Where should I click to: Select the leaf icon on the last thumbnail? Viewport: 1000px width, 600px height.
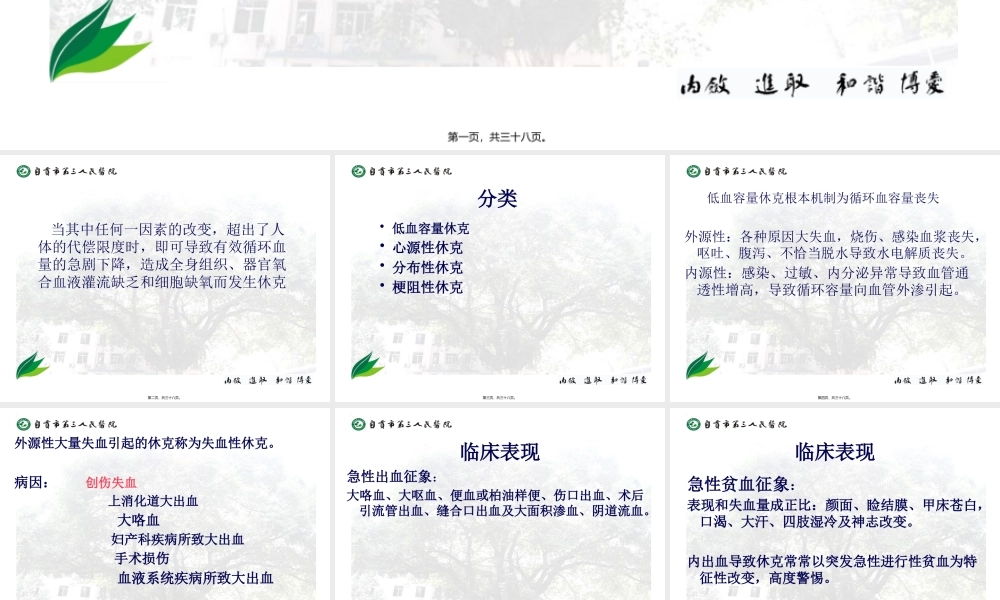(695, 423)
